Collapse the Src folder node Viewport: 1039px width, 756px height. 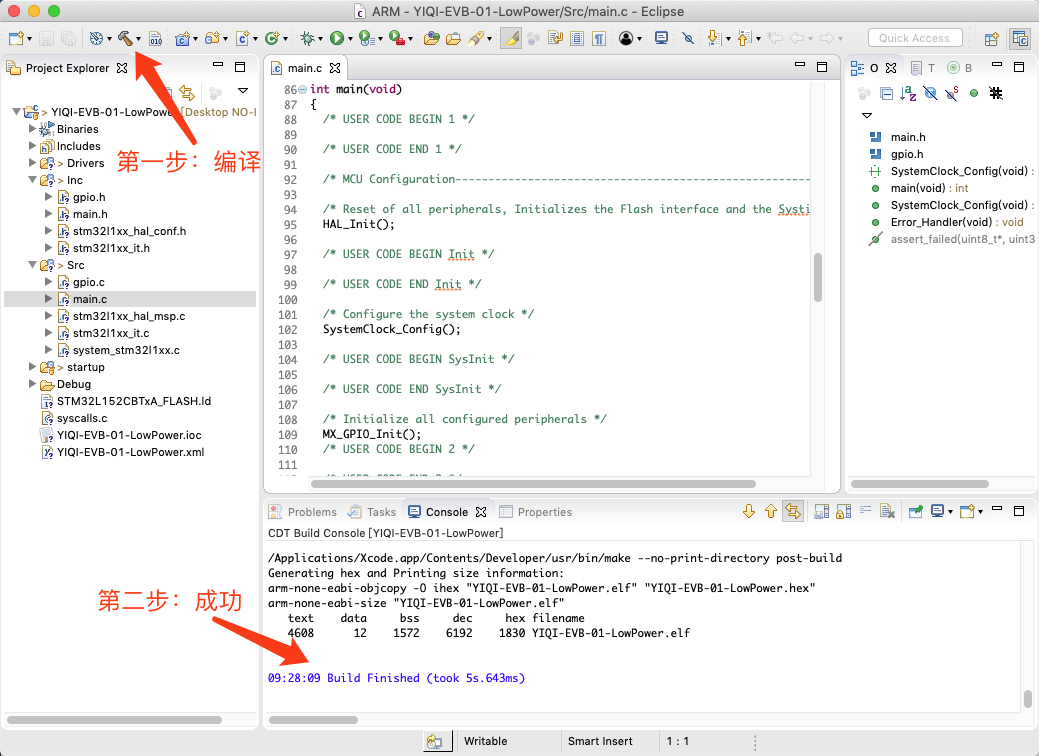[x=32, y=264]
